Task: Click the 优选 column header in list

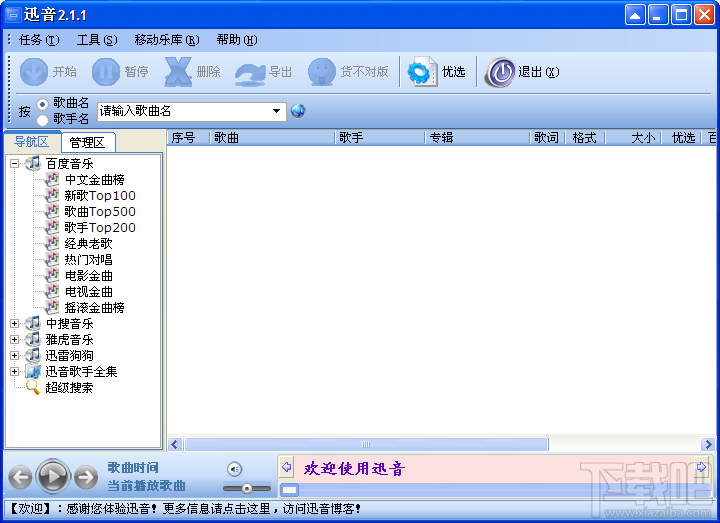Action: click(681, 137)
